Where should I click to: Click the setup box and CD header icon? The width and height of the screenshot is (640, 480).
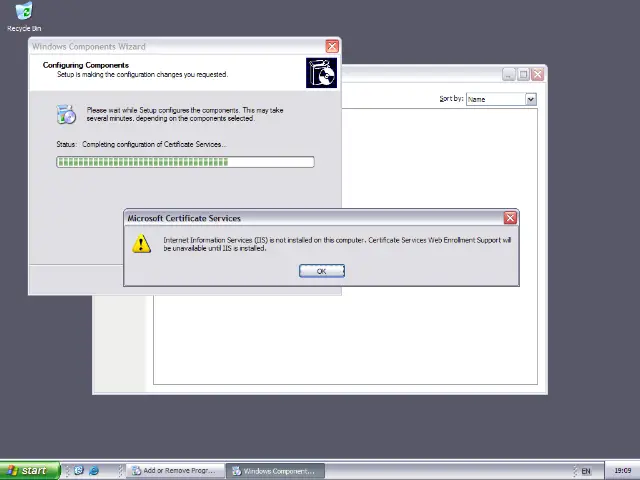point(321,73)
